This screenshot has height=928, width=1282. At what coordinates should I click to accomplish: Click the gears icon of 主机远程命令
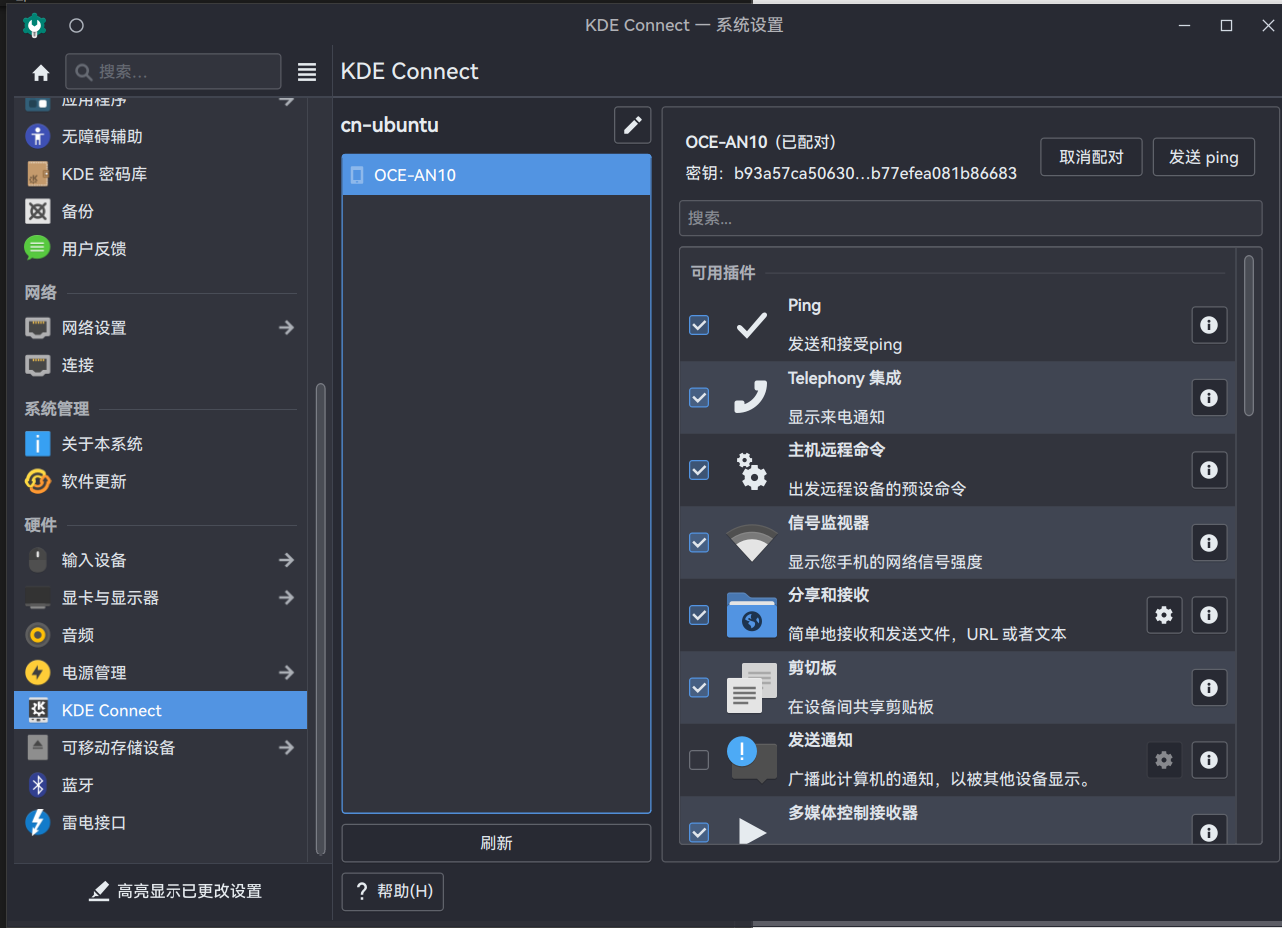(751, 470)
